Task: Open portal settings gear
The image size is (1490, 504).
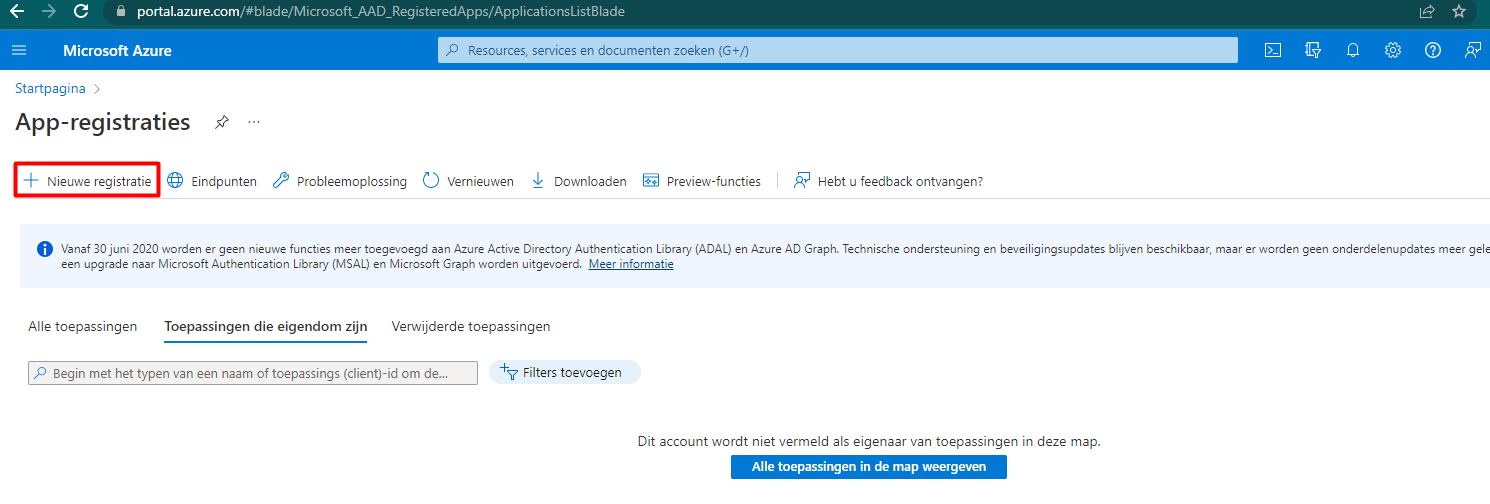Action: (x=1392, y=50)
